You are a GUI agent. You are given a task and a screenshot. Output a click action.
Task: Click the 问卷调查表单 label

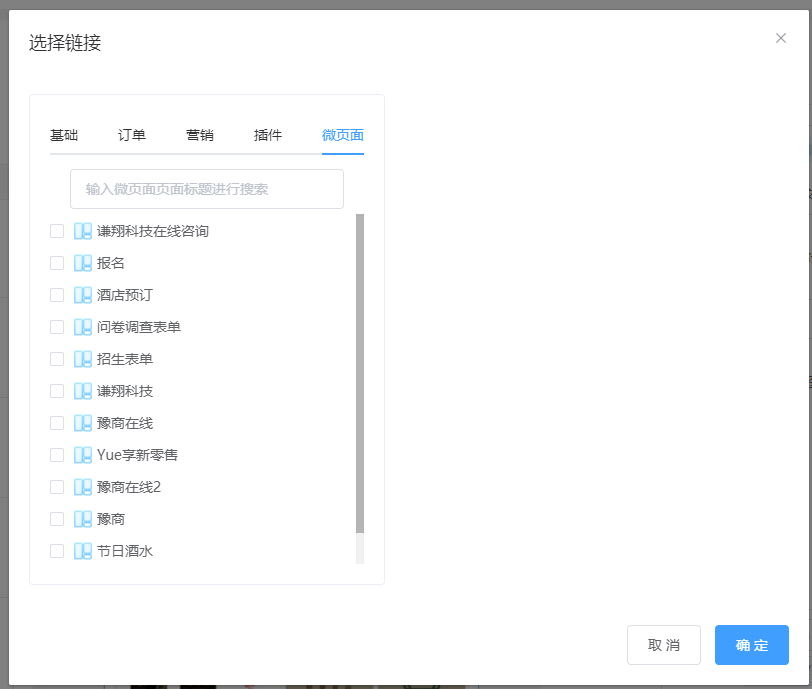point(139,327)
